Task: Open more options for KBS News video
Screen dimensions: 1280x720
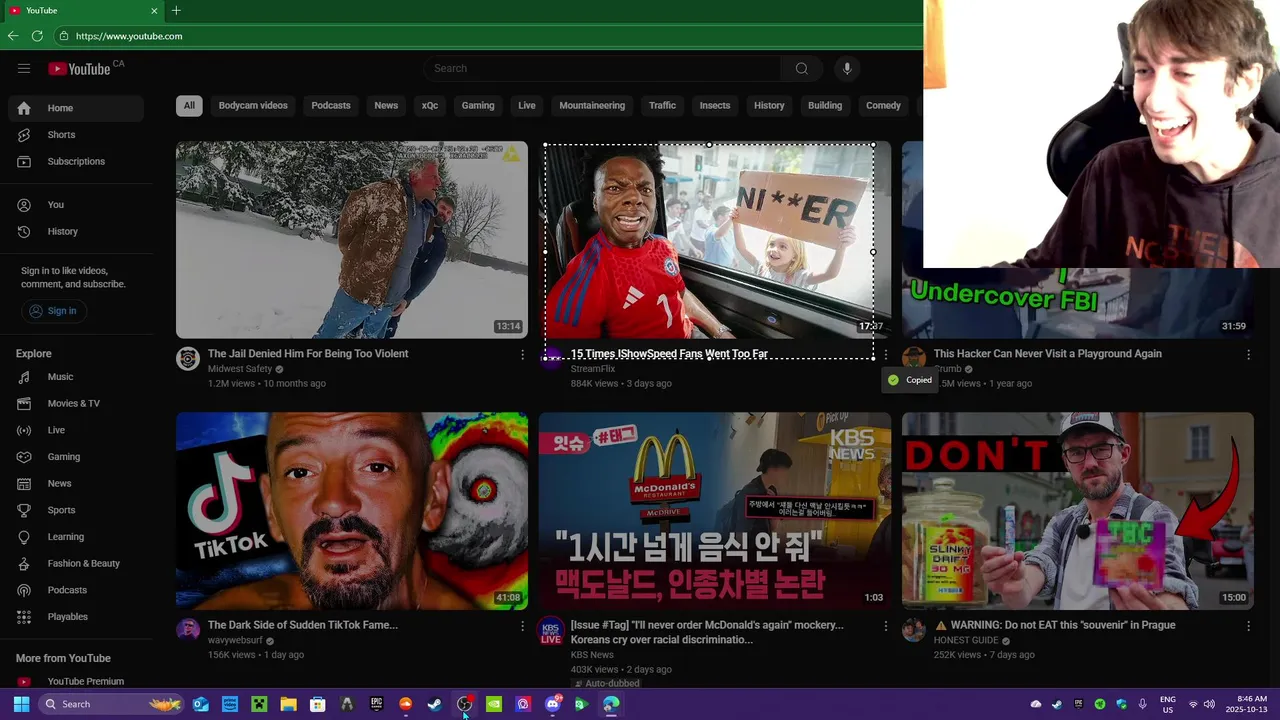Action: click(x=885, y=626)
